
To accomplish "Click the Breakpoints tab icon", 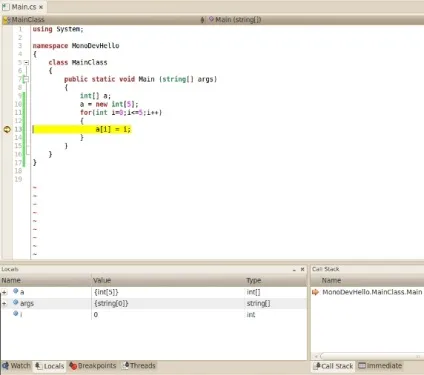I will 73,366.
